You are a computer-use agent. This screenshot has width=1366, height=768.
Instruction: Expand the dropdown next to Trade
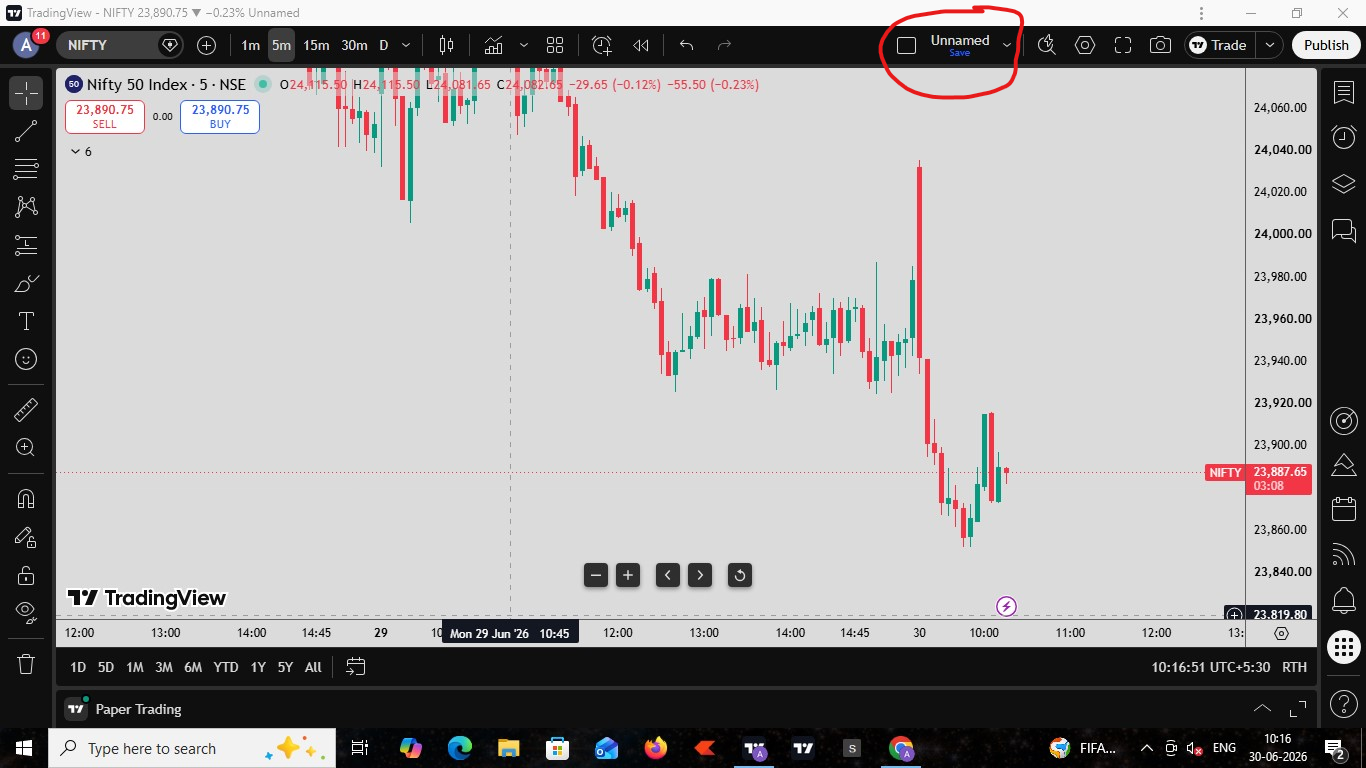coord(1269,45)
